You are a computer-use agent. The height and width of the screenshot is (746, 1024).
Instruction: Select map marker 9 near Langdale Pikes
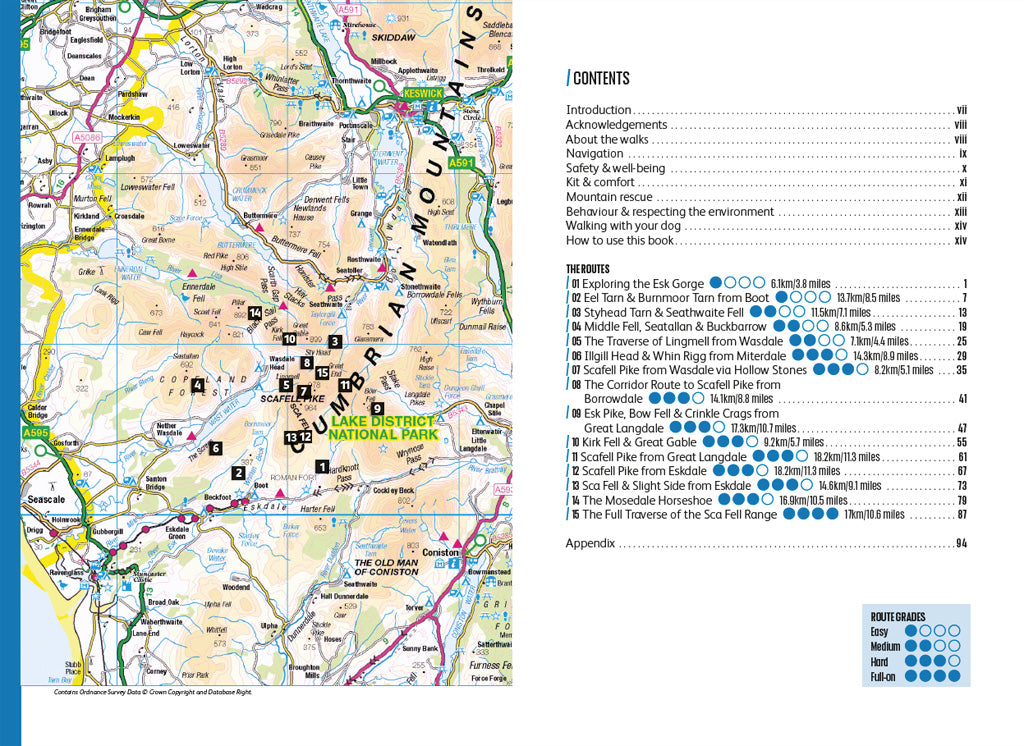(x=377, y=408)
